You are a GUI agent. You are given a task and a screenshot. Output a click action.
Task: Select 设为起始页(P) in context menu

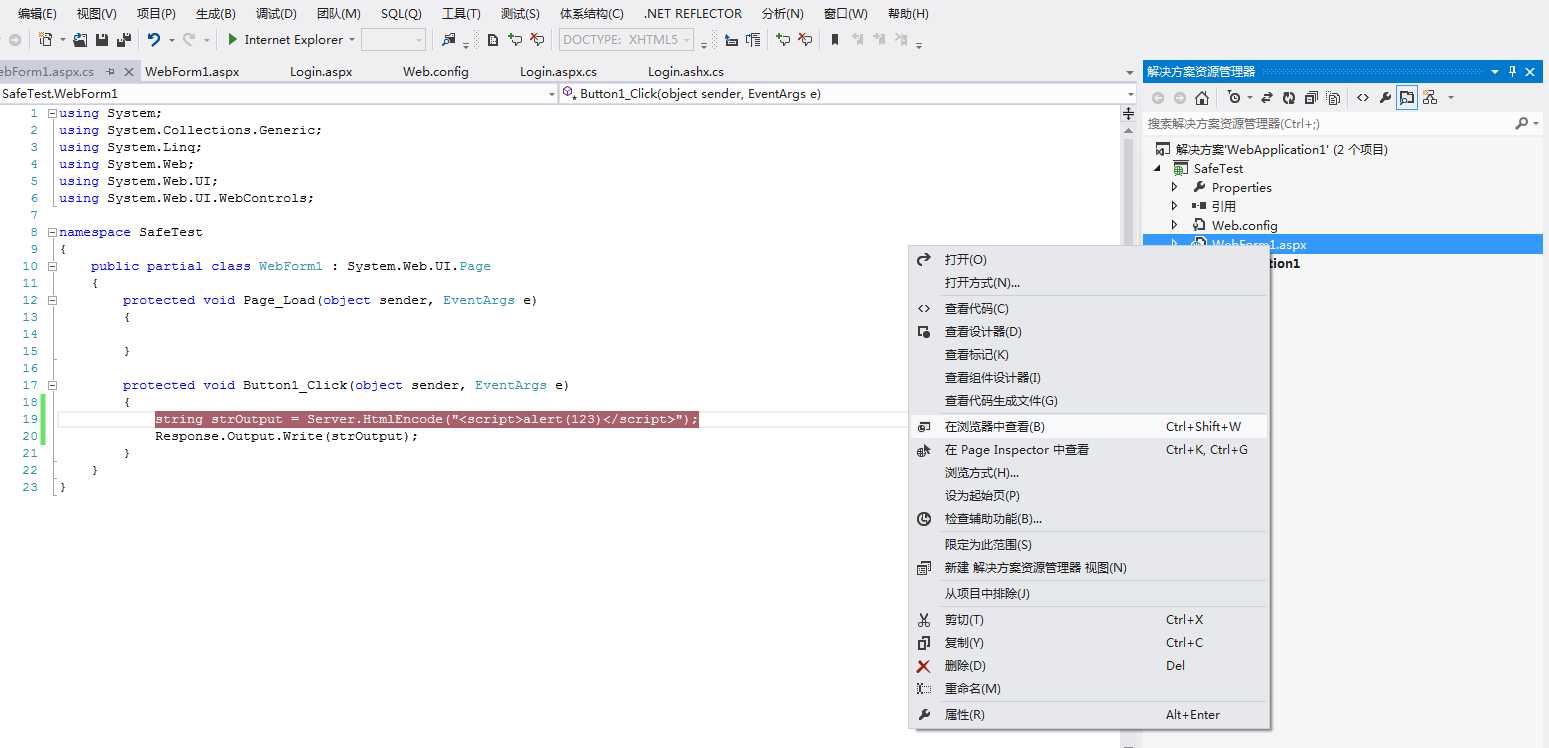point(1089,495)
